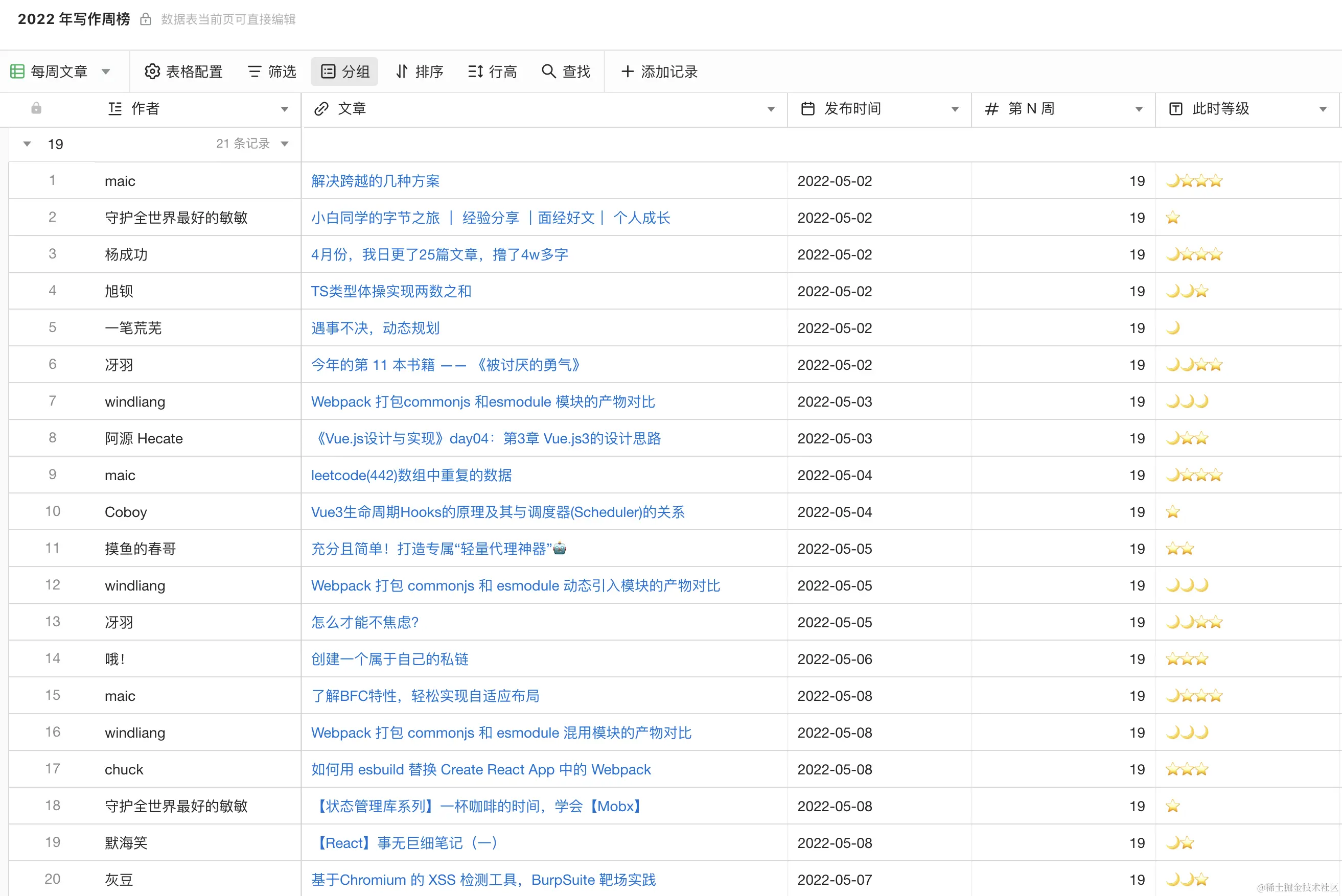Adjust row height via 行高
The width and height of the screenshot is (1342, 896).
point(492,72)
